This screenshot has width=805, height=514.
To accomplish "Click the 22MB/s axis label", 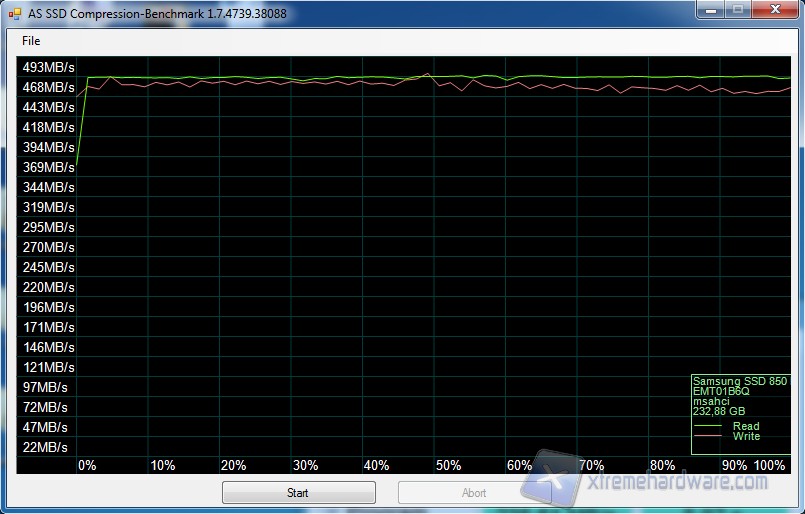I will point(44,447).
